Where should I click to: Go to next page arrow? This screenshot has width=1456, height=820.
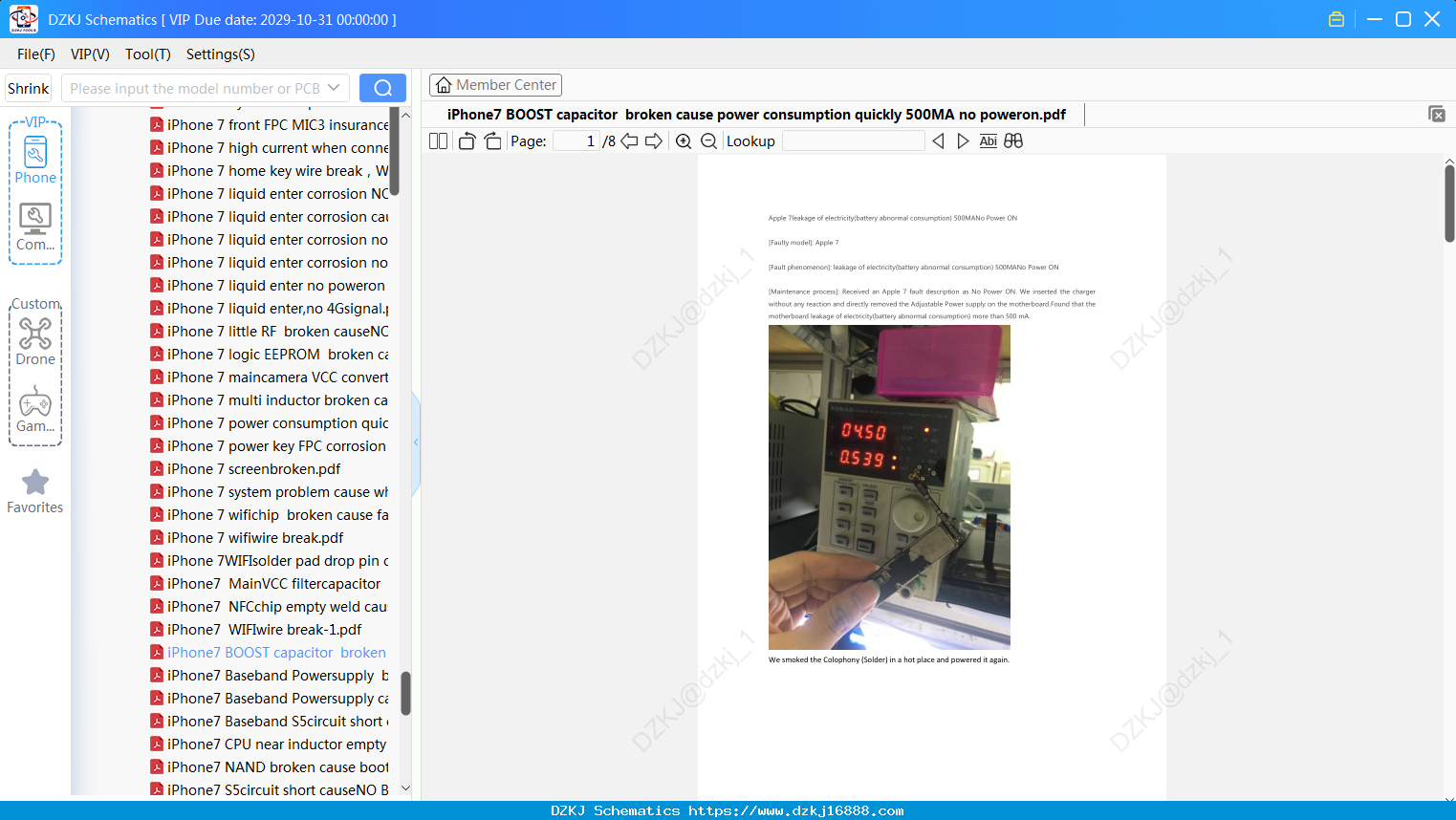coord(654,141)
